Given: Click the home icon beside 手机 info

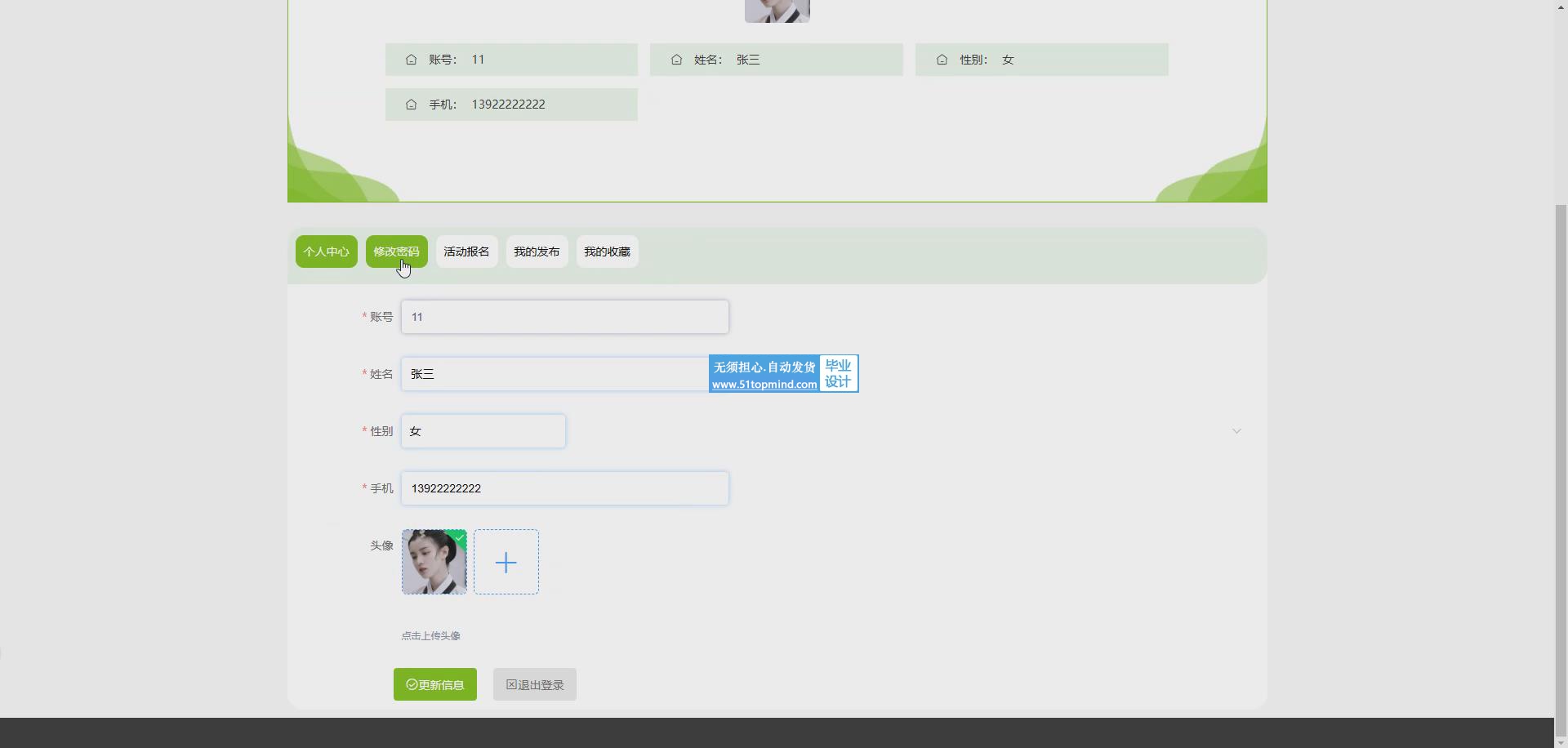Looking at the screenshot, I should (411, 105).
